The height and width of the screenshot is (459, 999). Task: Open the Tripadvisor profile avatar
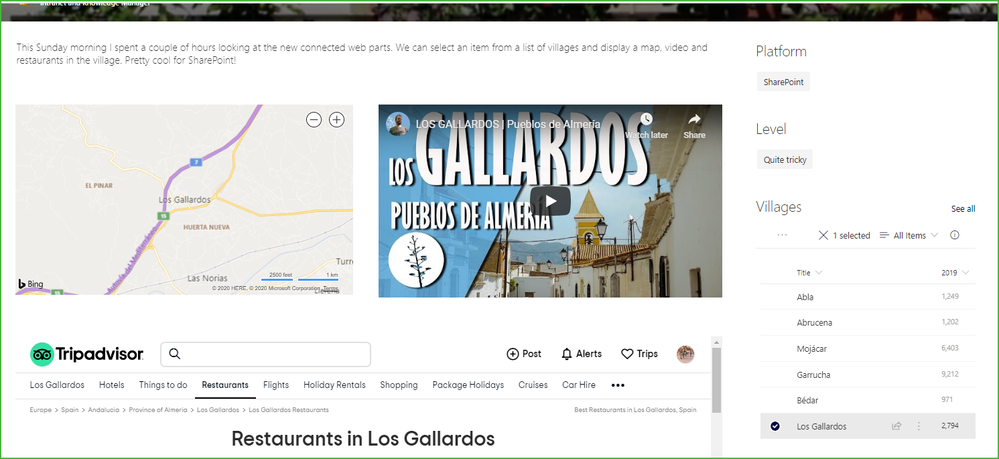(686, 354)
